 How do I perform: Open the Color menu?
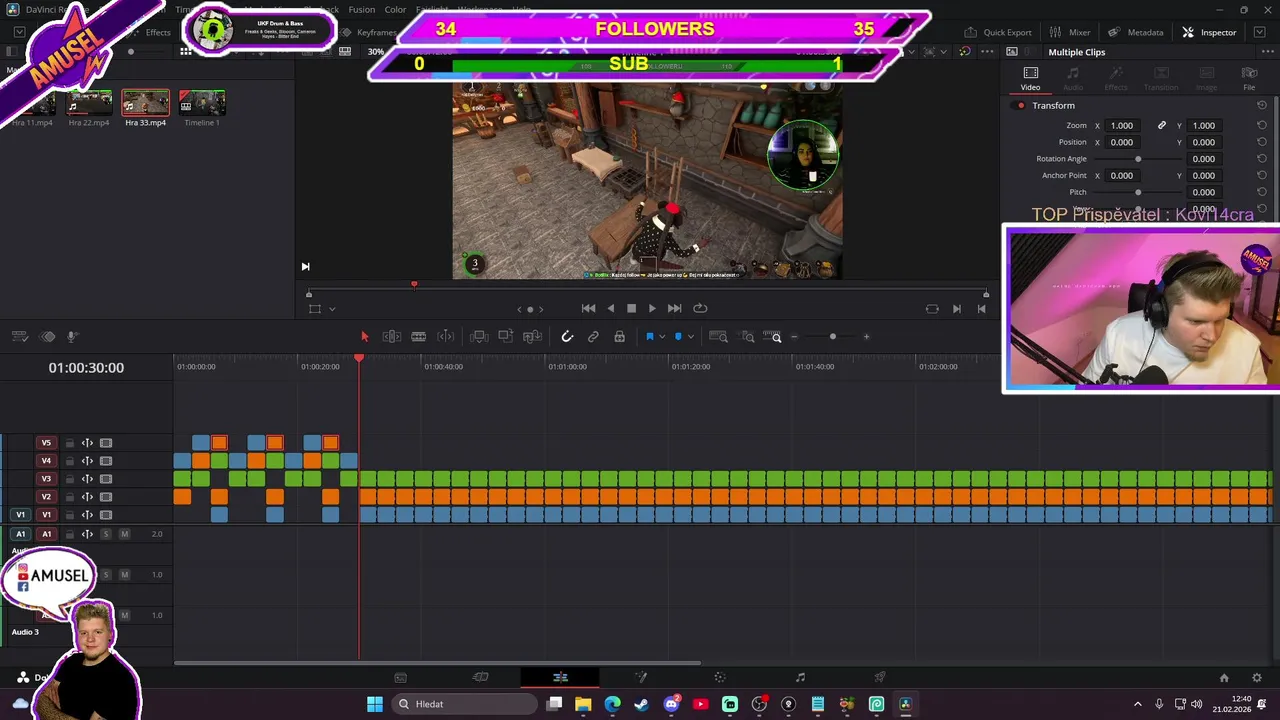(395, 10)
